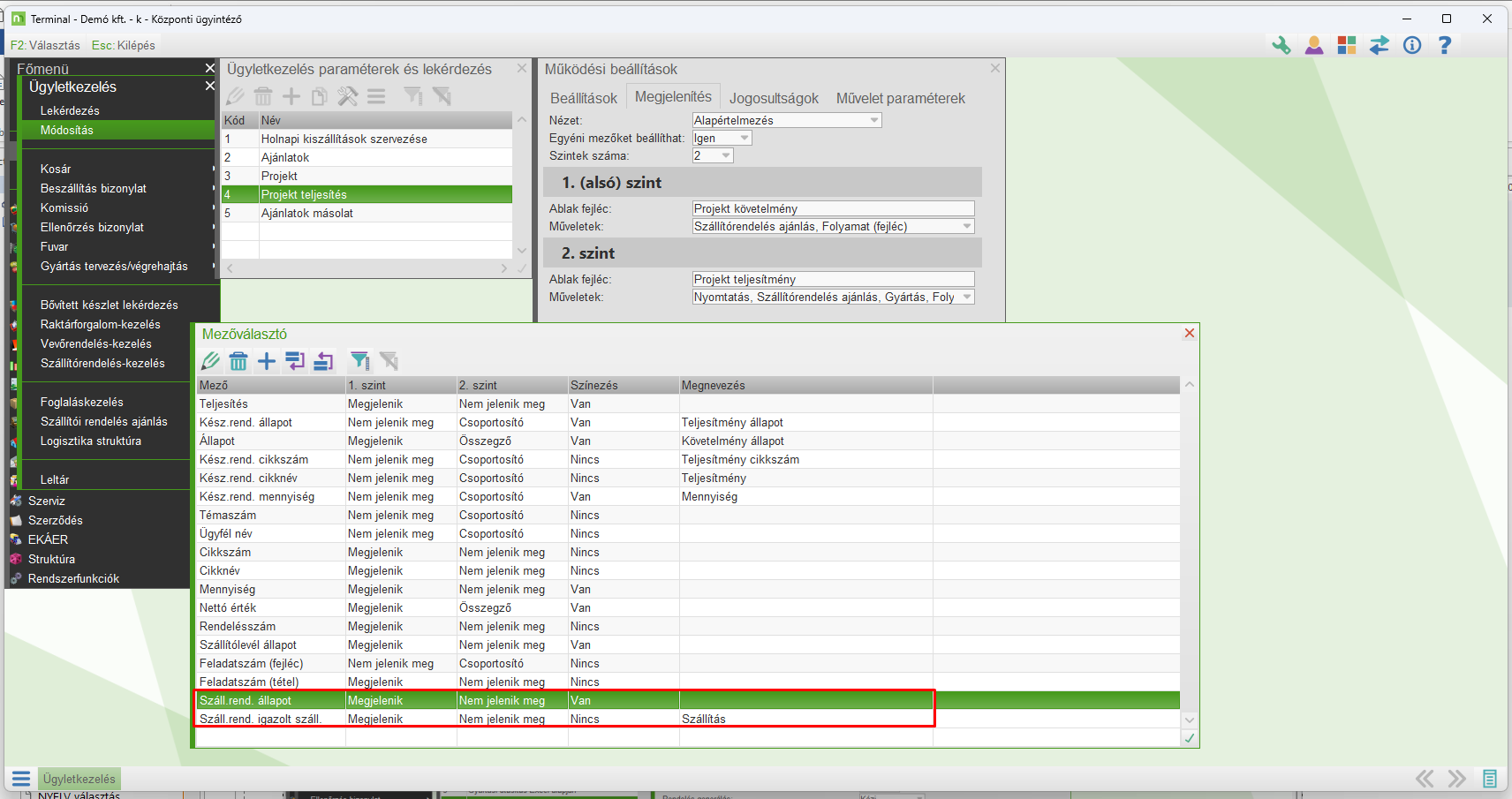1512x799 pixels.
Task: Switch to the Művelet paraméterek tab
Action: pyautogui.click(x=901, y=98)
